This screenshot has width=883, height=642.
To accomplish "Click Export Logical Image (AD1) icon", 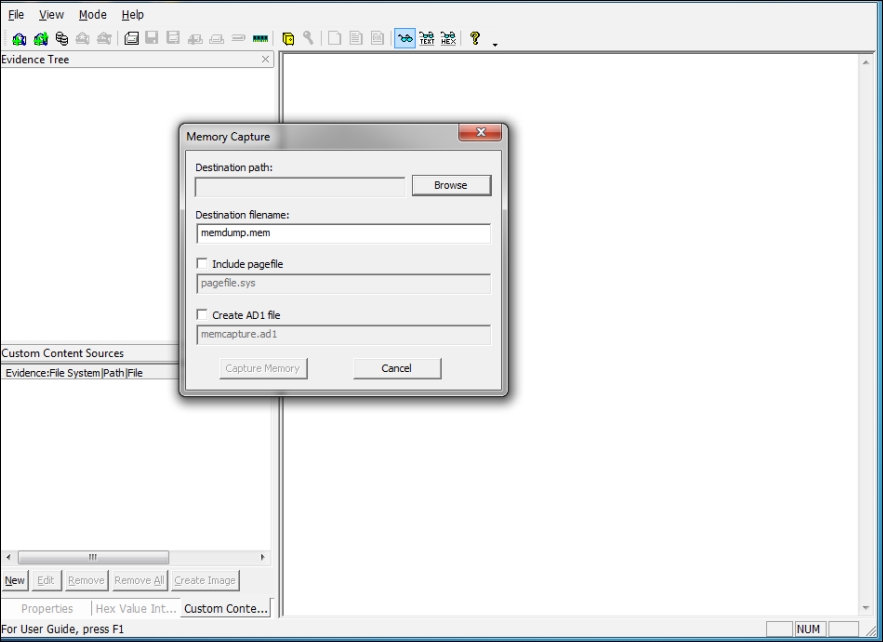I will [x=173, y=38].
